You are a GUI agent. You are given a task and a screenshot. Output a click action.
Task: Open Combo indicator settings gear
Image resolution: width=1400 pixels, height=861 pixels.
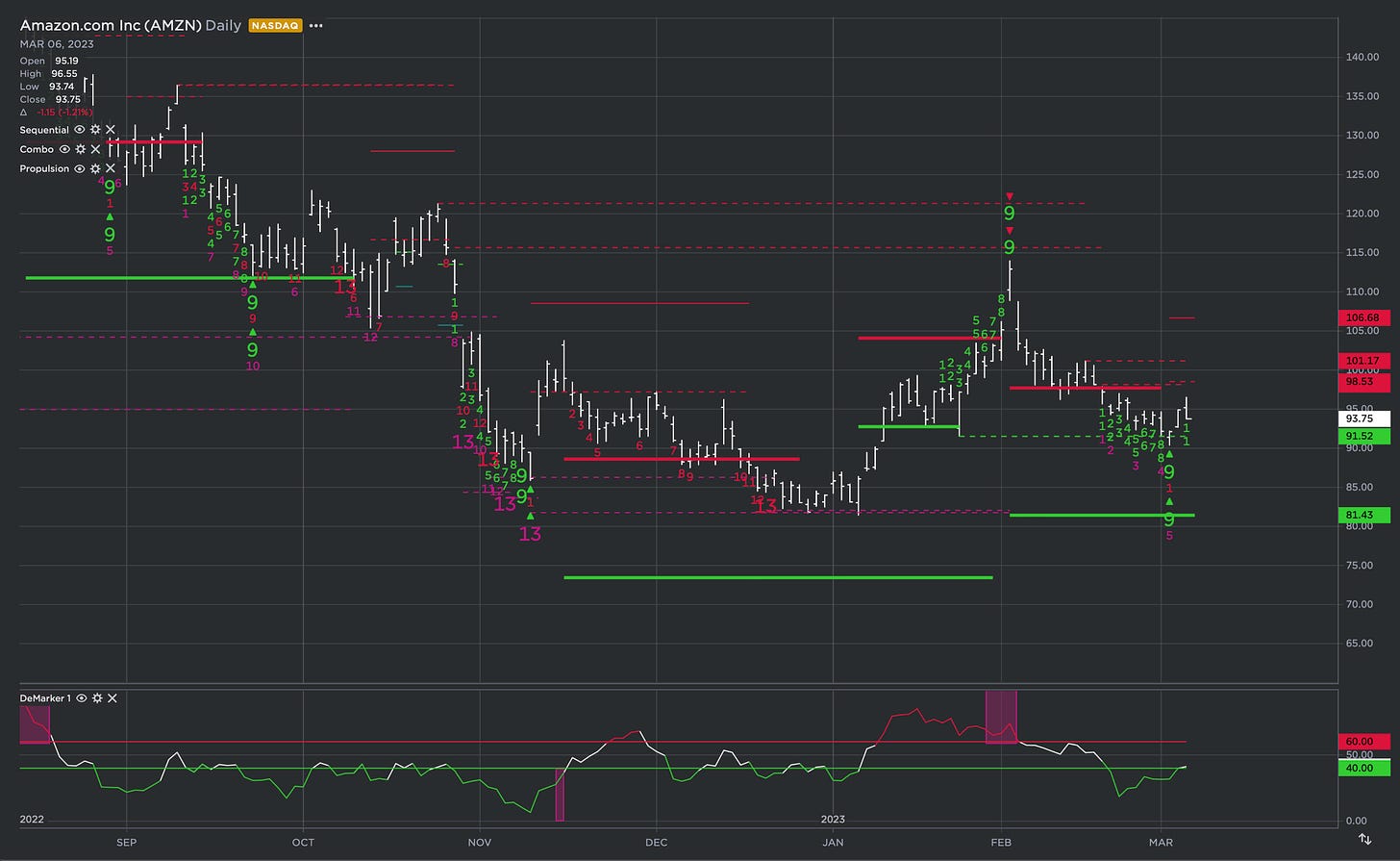(x=80, y=149)
